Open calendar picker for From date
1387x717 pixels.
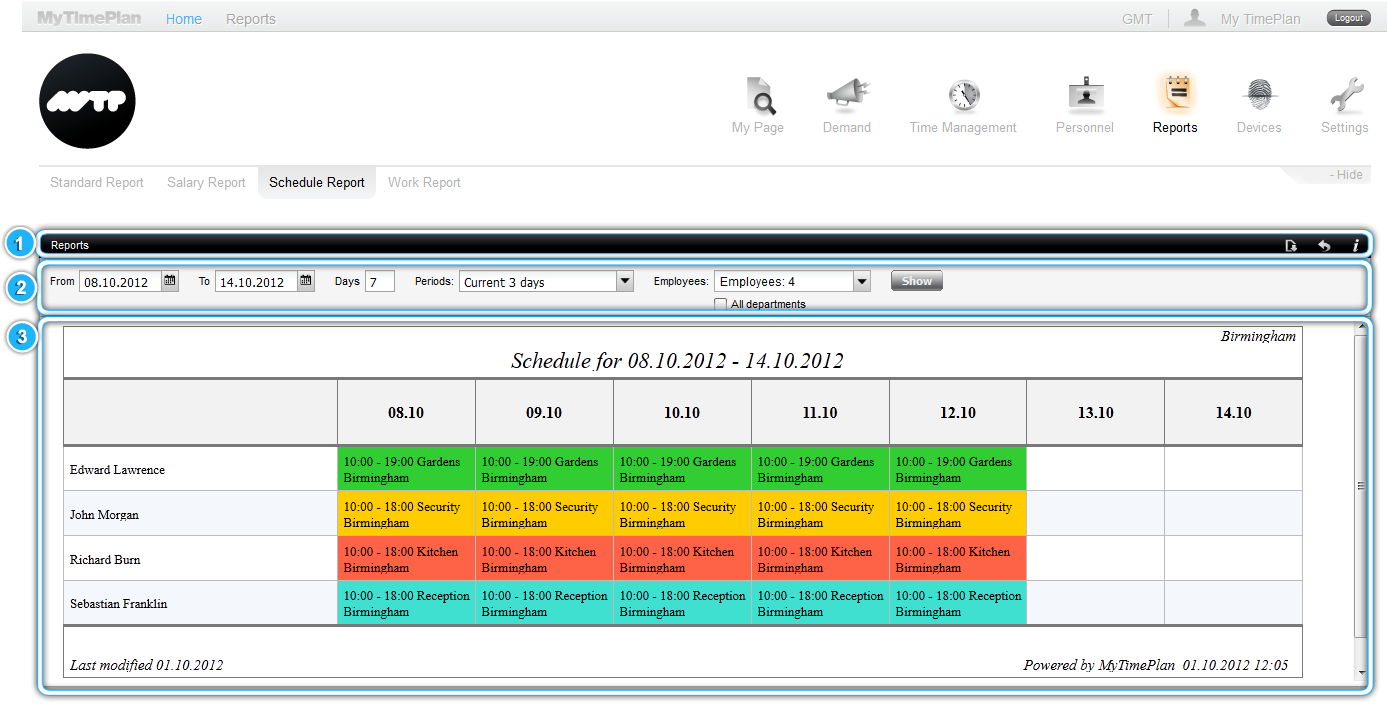click(170, 281)
